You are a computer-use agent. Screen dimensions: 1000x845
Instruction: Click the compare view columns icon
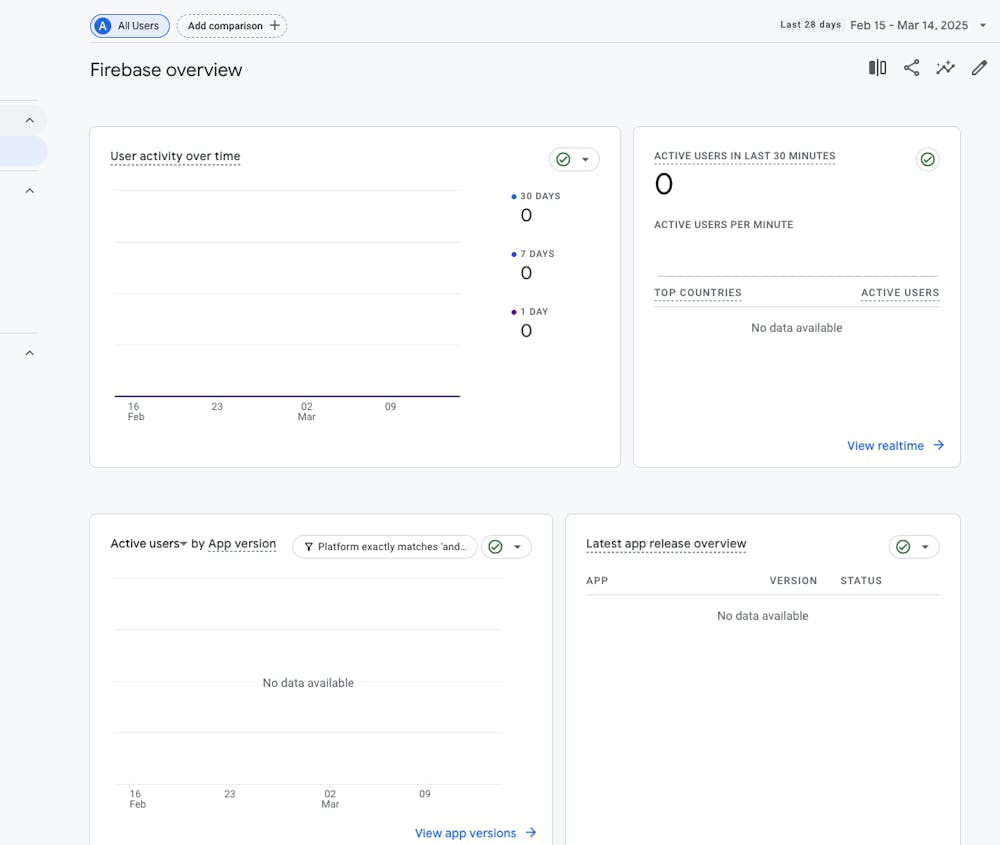[877, 68]
